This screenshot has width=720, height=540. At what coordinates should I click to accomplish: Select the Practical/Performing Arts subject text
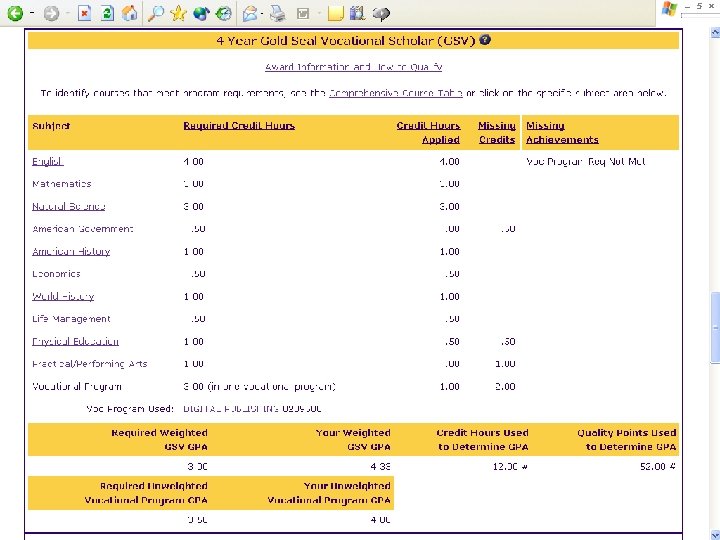90,364
